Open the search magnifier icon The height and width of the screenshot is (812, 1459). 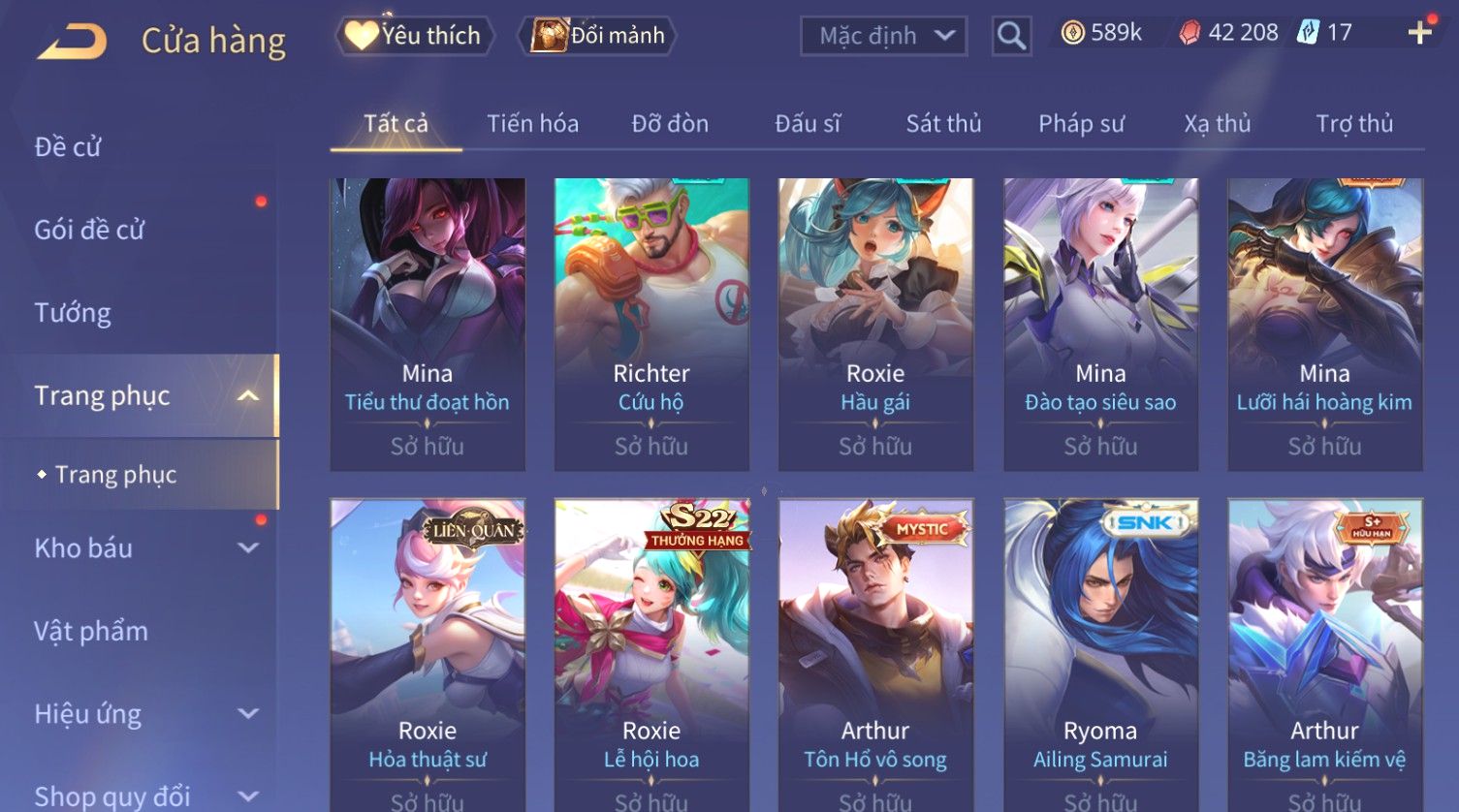click(x=1011, y=36)
